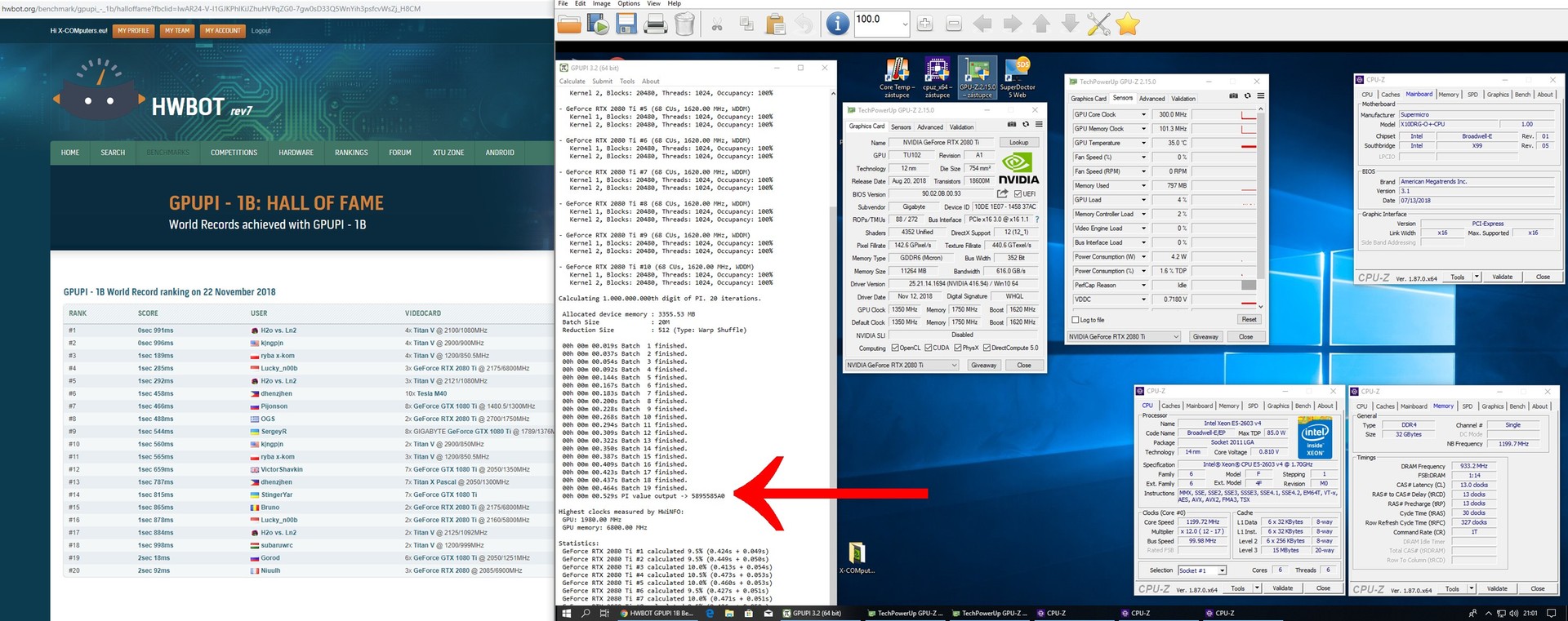Select Caches tab in CPU-Z CPU window
Screen dimensions: 1568x621
point(1170,406)
